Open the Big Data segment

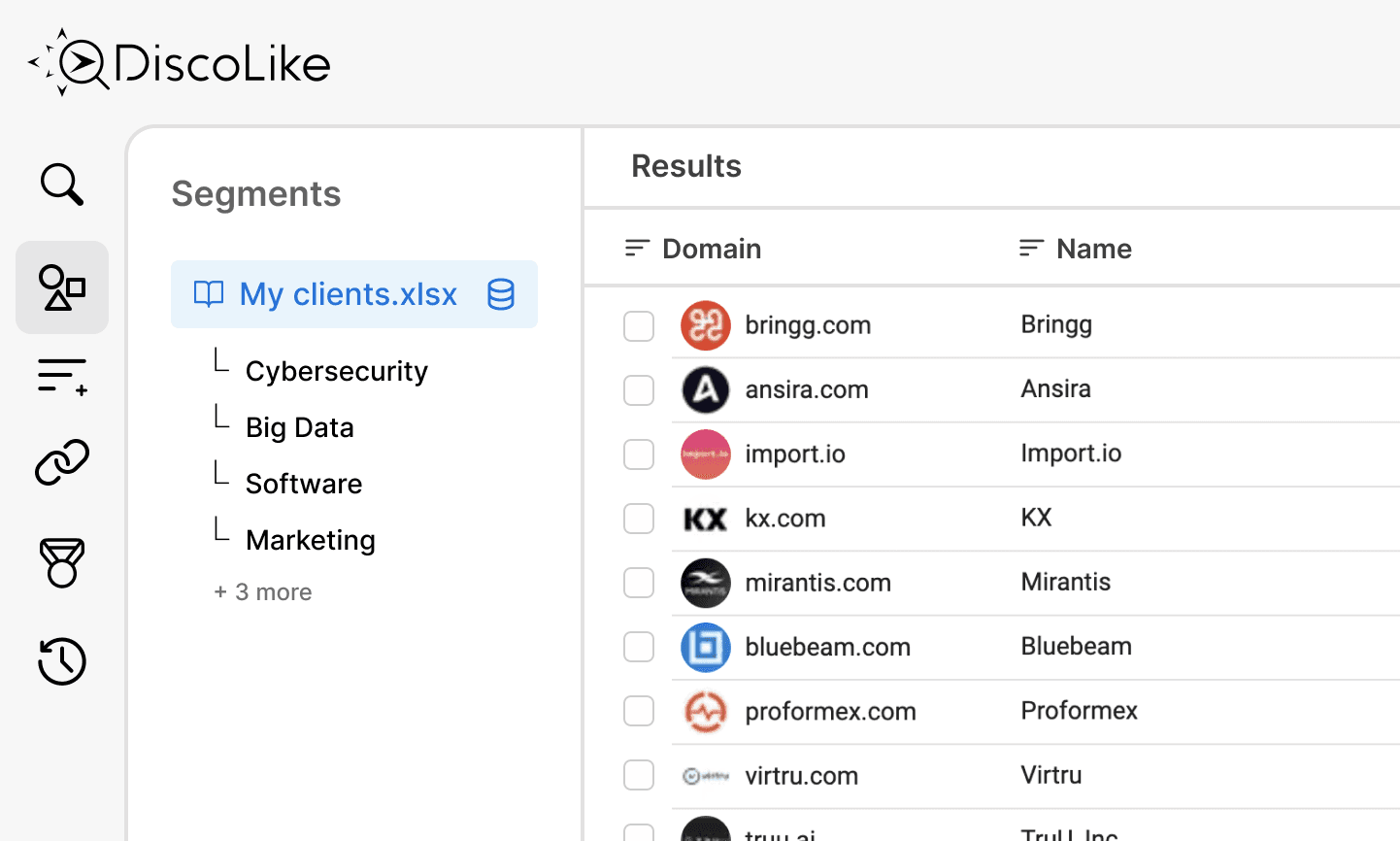click(x=299, y=427)
